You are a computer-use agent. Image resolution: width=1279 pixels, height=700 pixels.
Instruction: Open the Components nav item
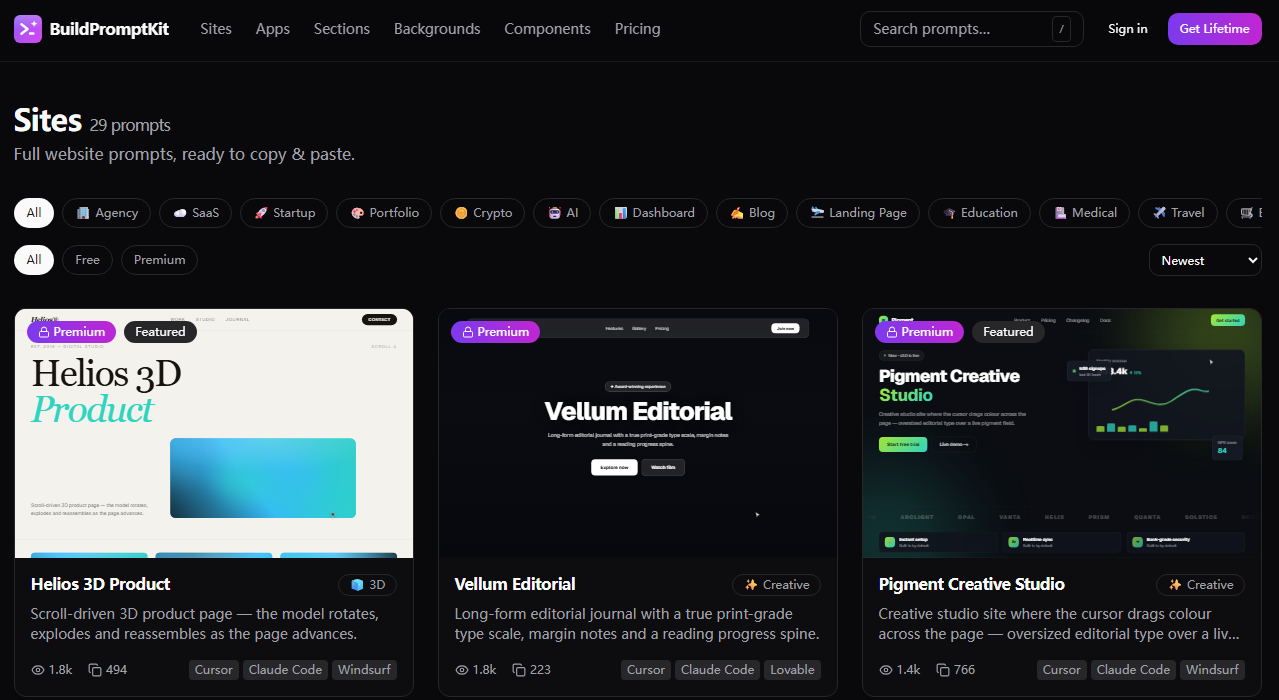pos(548,29)
